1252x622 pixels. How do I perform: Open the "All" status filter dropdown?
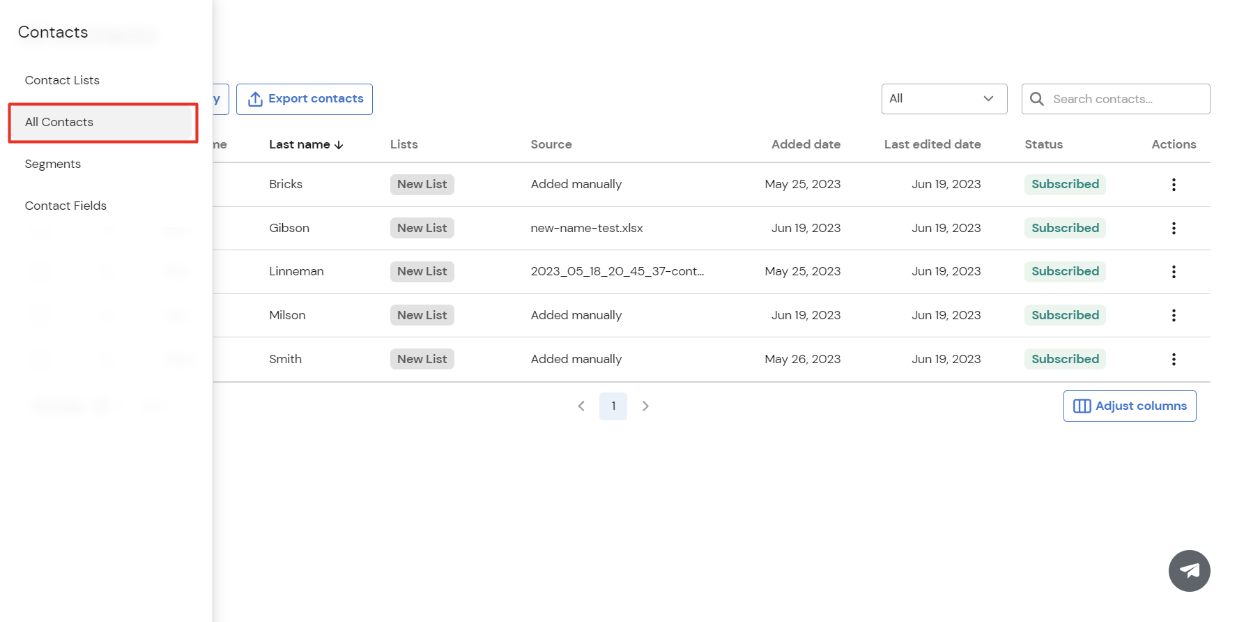coord(943,98)
